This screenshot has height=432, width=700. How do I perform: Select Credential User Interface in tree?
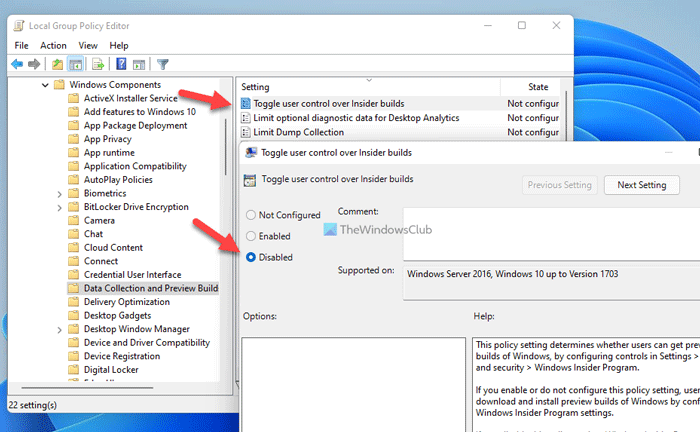click(x=133, y=274)
